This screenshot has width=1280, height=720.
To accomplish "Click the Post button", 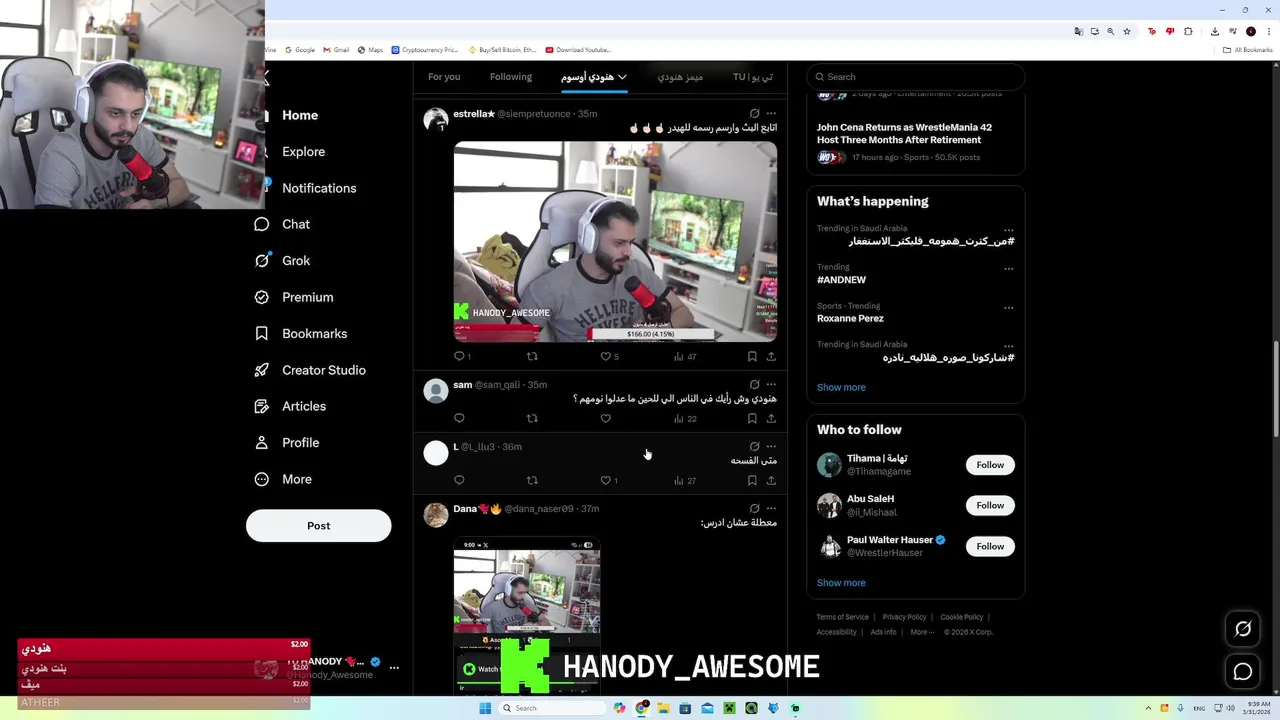I will tap(318, 526).
